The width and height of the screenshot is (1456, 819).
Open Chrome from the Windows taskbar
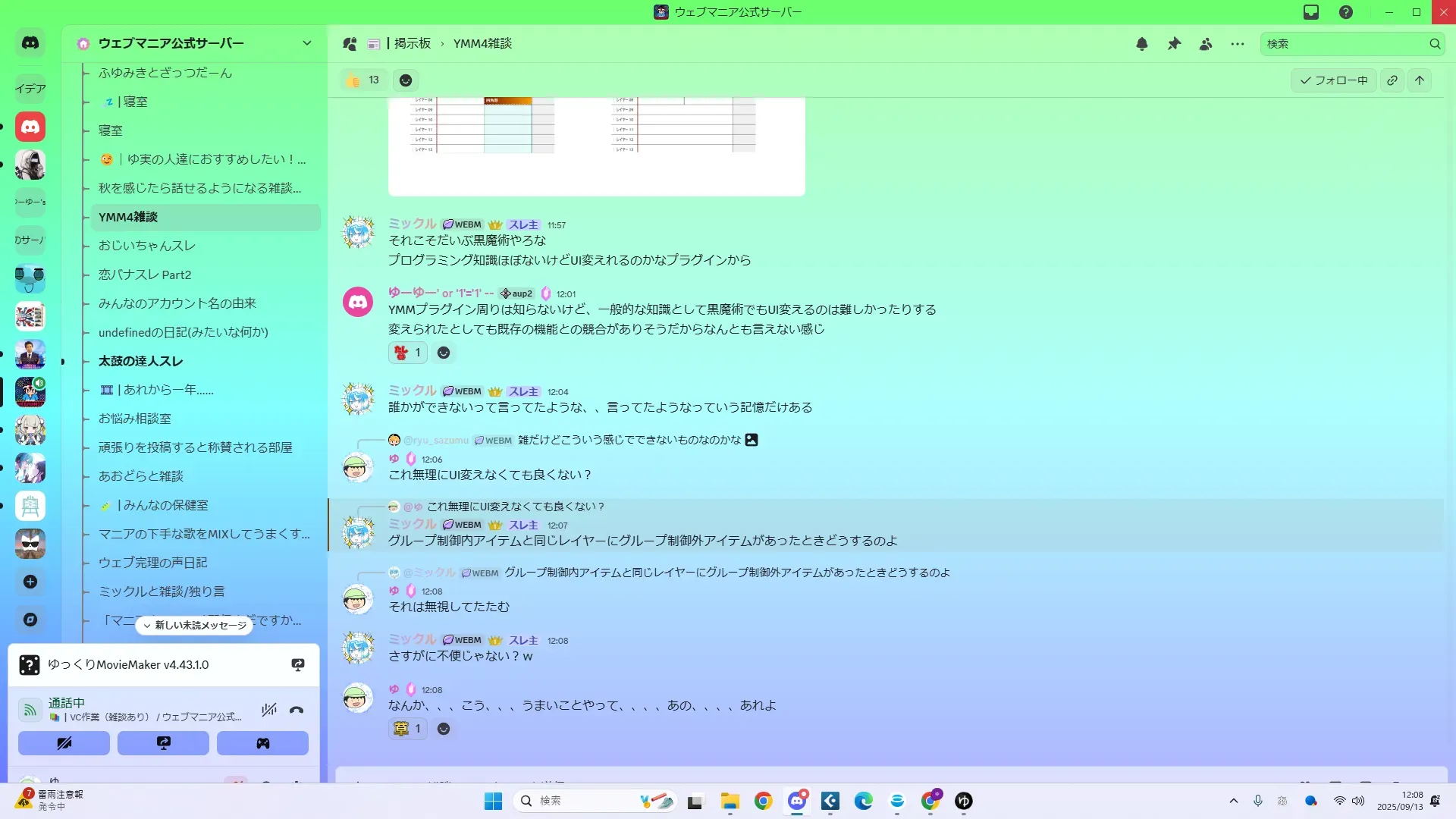763,801
